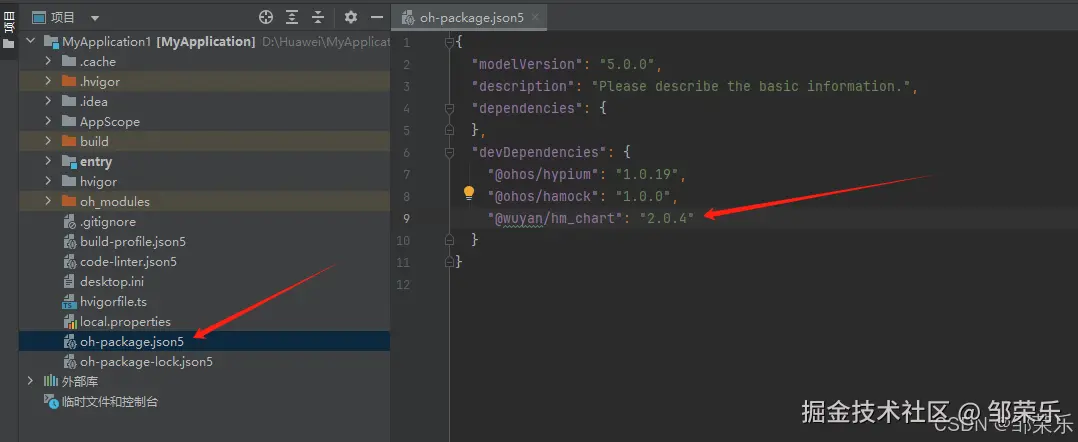Expand the entry module
1078x442 pixels.
(x=48, y=161)
